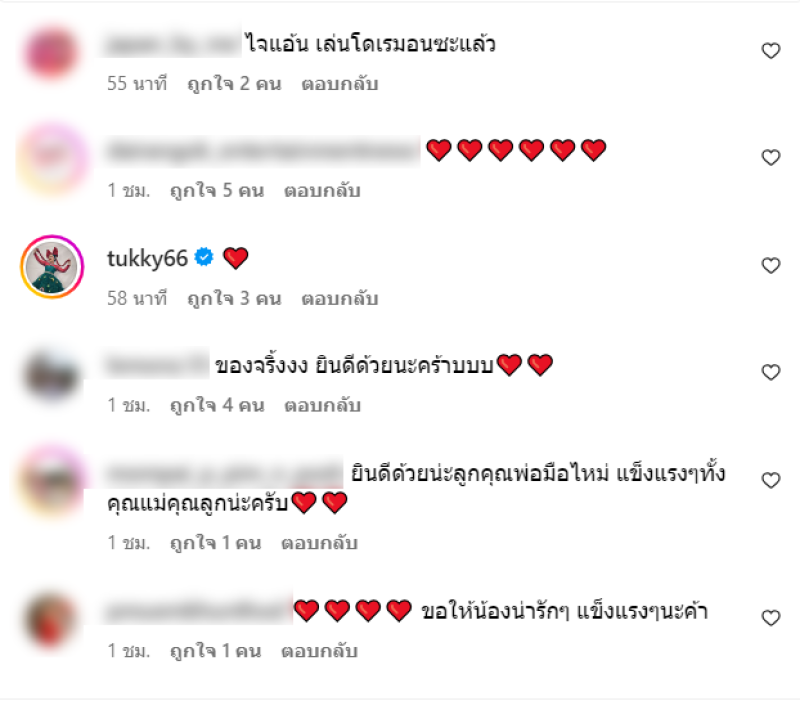The height and width of the screenshot is (701, 800).
Task: Reply to the ของจริ้งงง comment via ตอบกลับ
Action: click(322, 406)
